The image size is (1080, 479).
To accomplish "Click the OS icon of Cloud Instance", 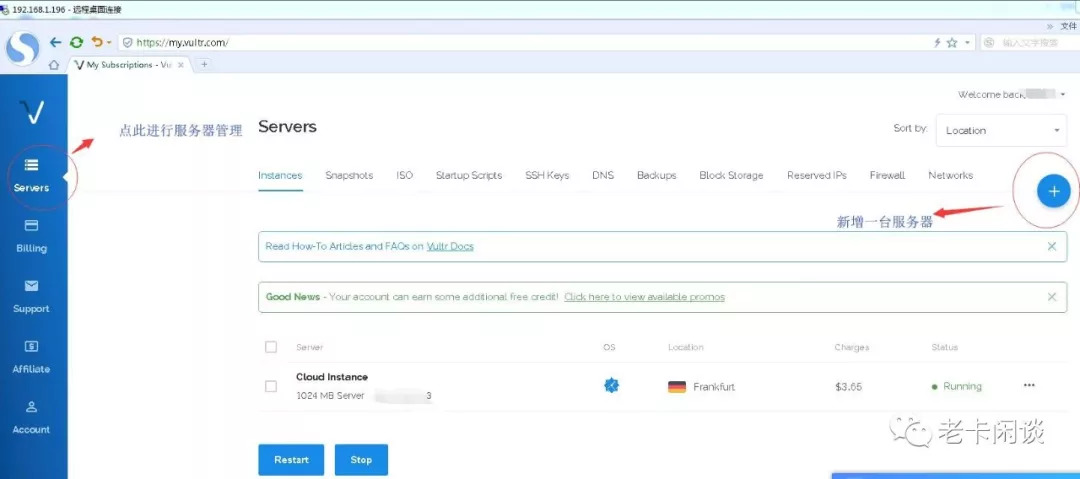I will [611, 385].
